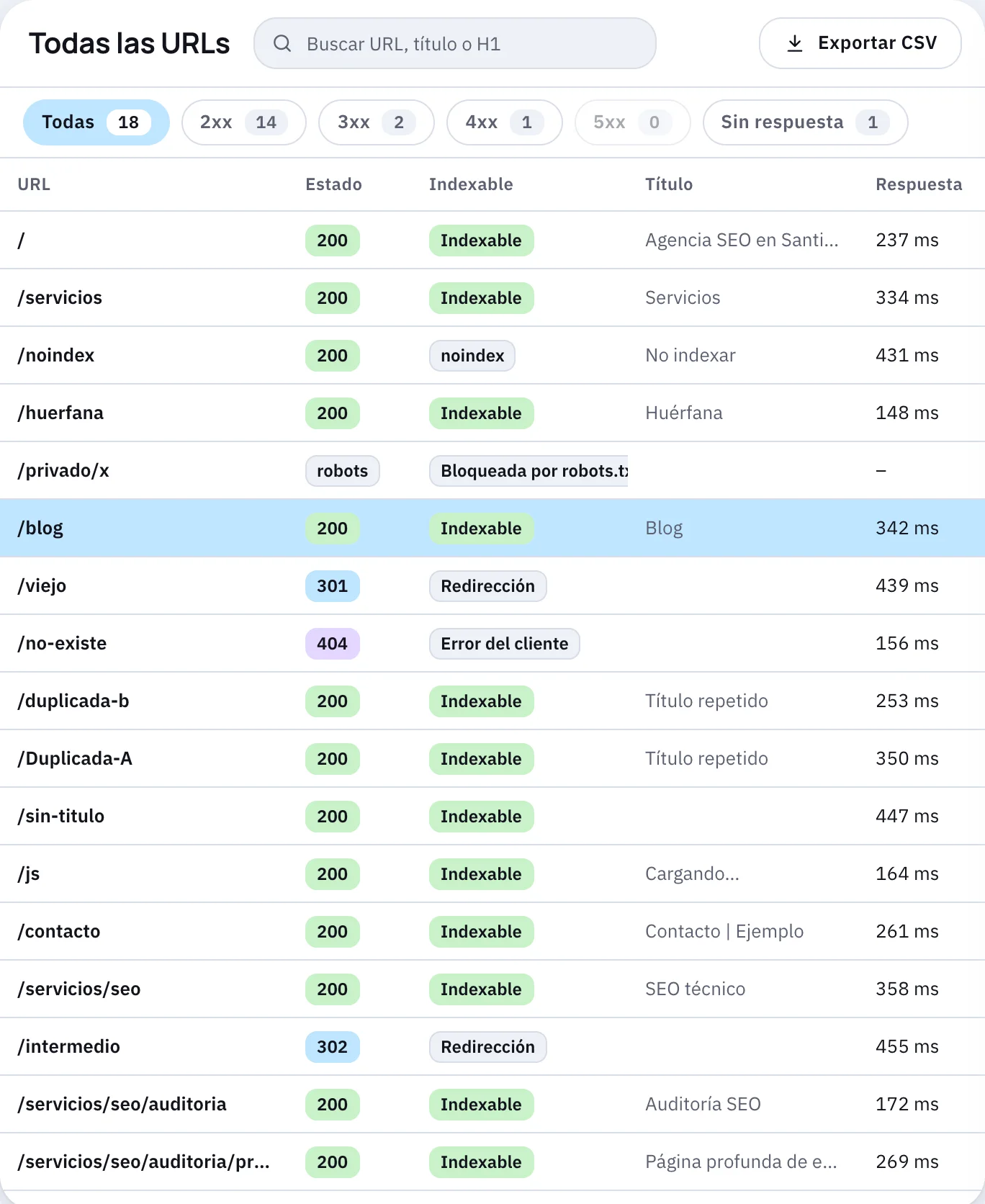Click the search magnifier icon
985x1204 pixels.
(282, 44)
